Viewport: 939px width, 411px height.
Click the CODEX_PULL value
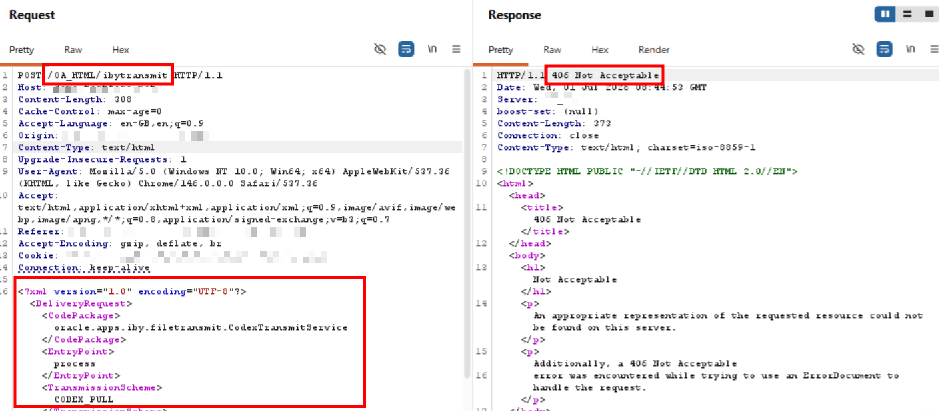[83, 399]
